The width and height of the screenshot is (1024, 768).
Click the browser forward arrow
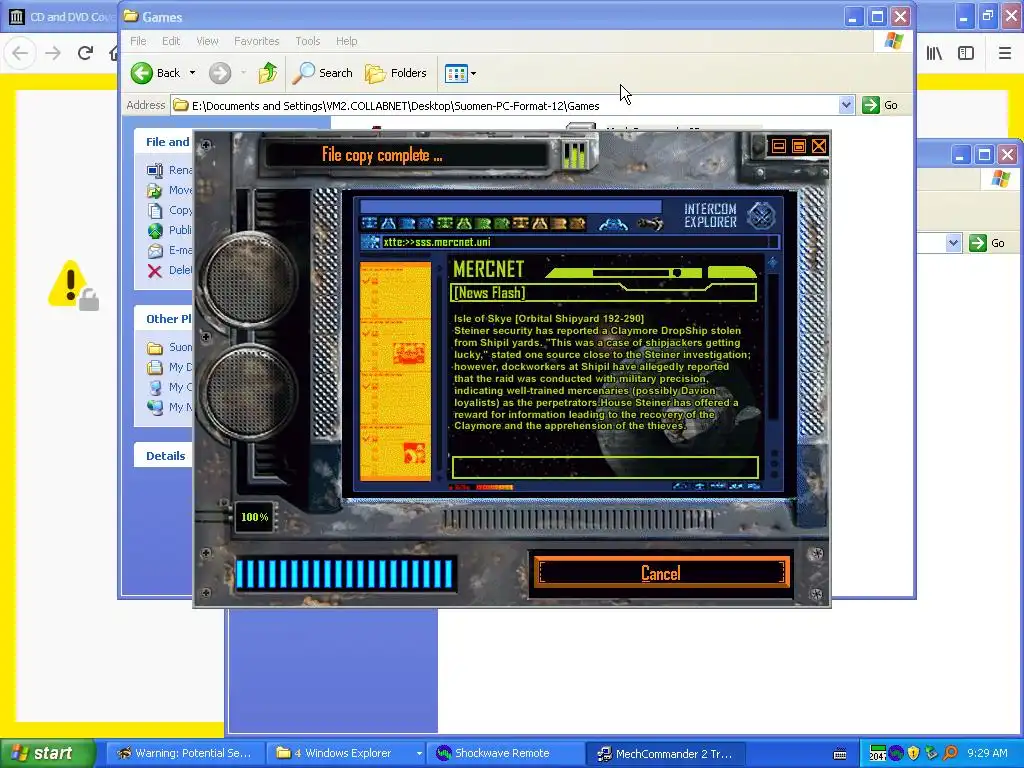53,53
